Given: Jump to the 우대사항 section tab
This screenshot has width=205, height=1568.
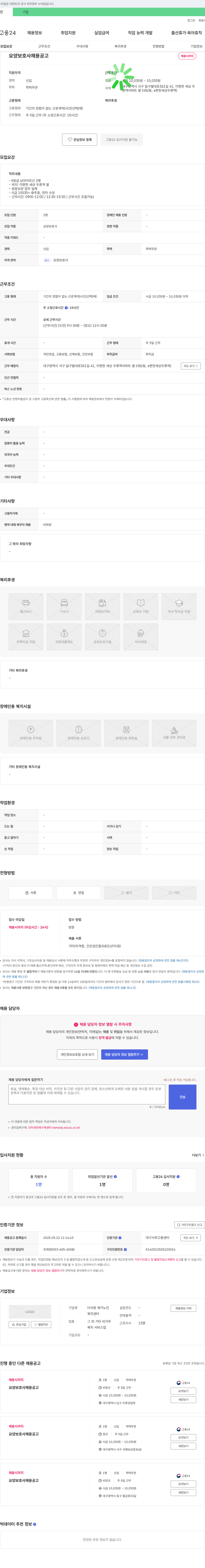Looking at the screenshot, I should (82, 46).
